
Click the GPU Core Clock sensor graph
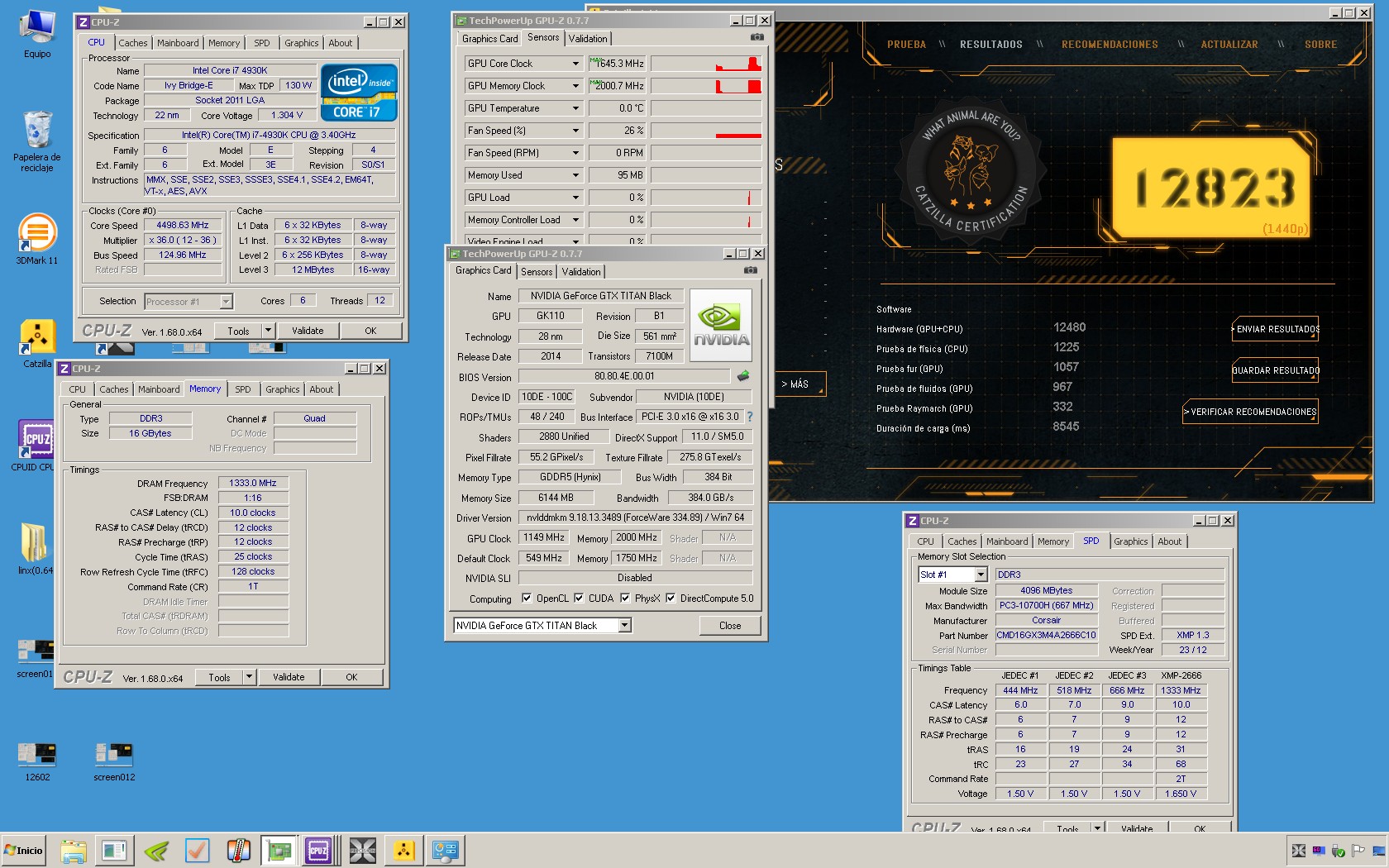coord(706,64)
